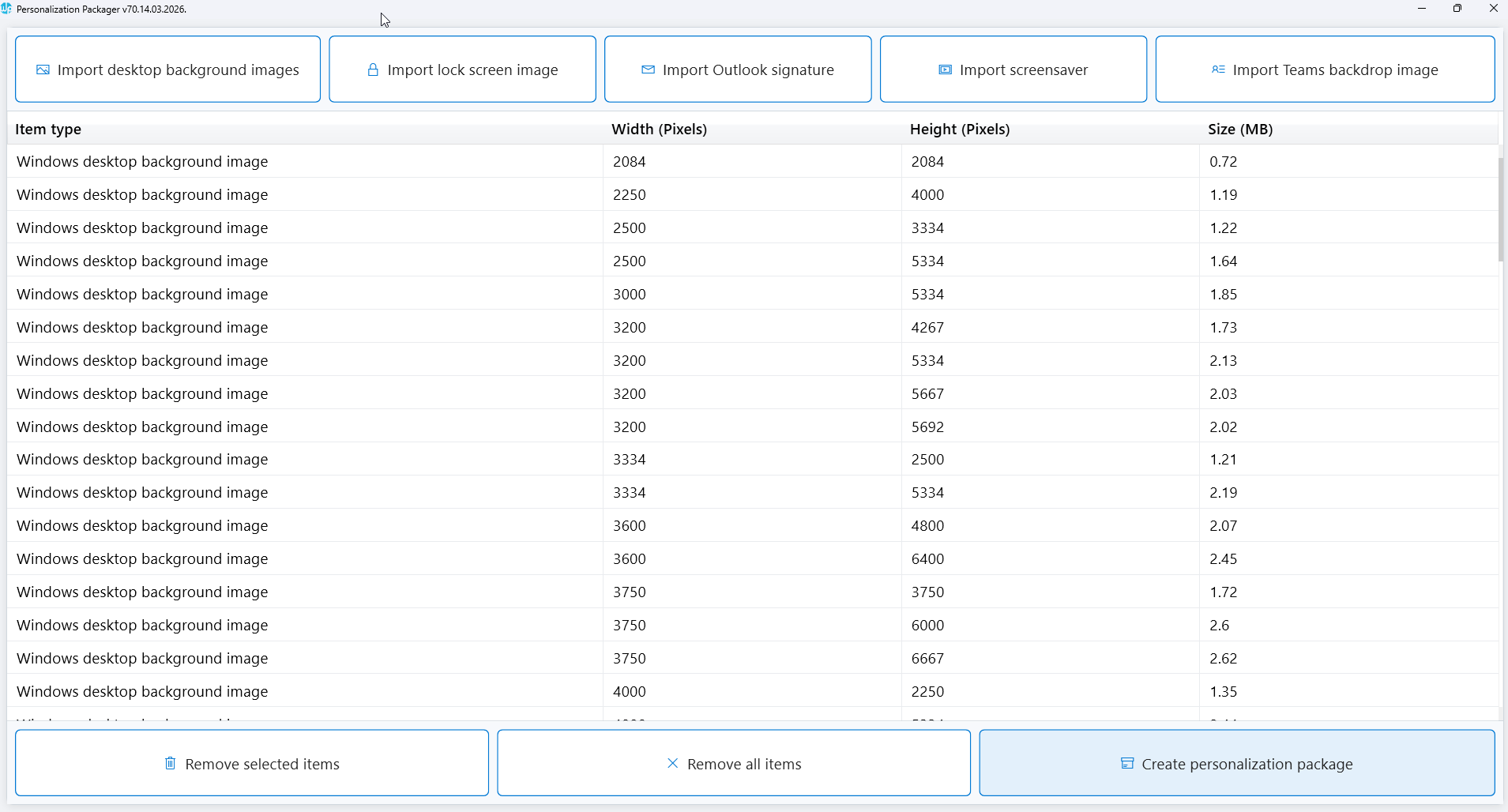
Task: Click the padlock icon on Import lock screen image
Action: pos(373,70)
